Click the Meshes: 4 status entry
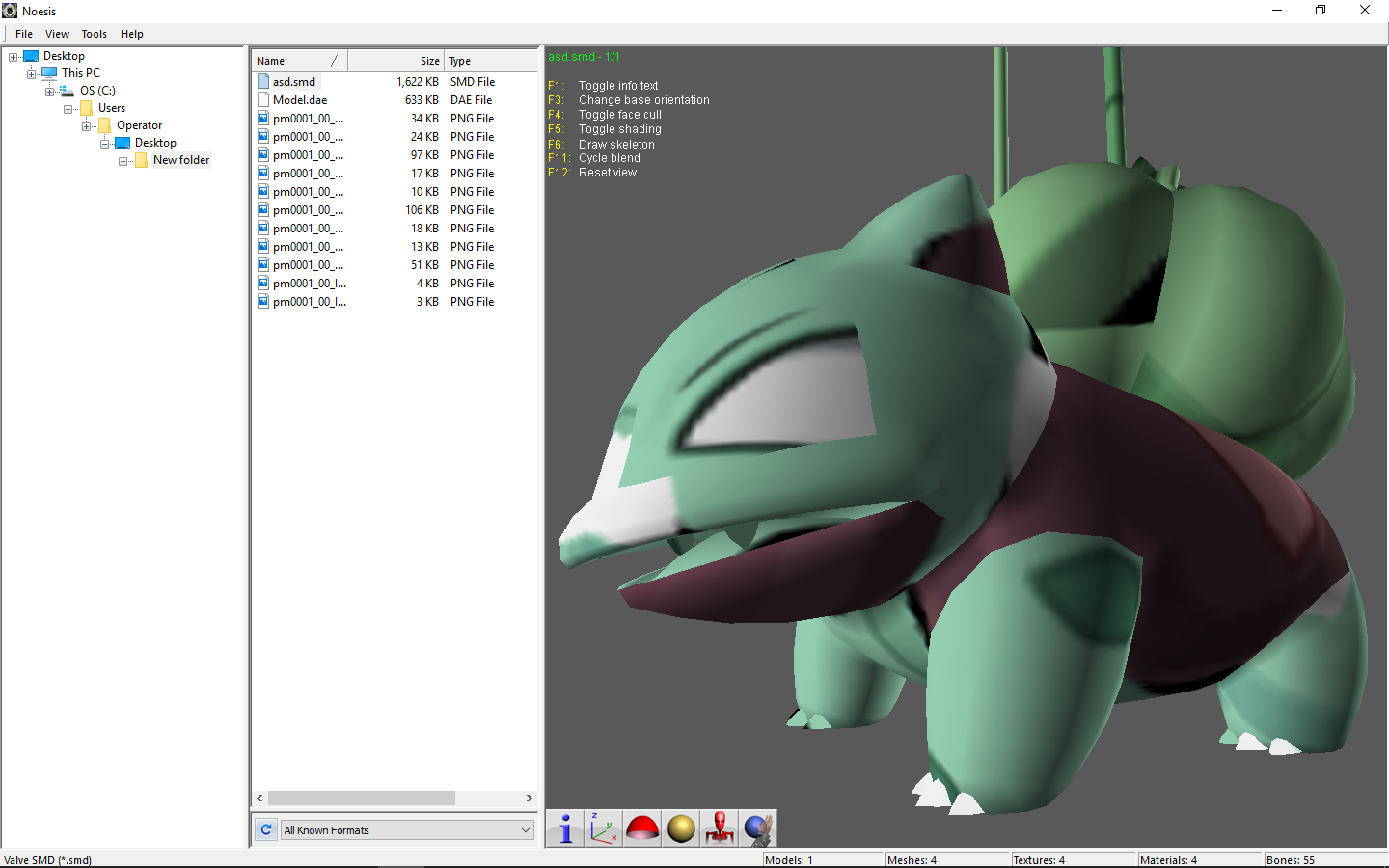The image size is (1389, 868). click(947, 860)
